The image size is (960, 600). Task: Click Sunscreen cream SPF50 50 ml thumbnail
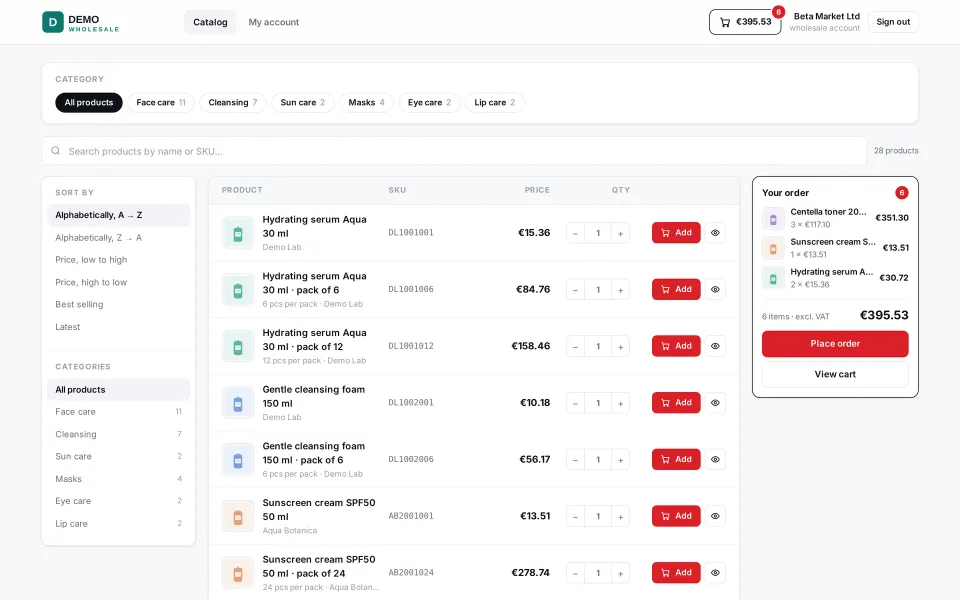(x=238, y=516)
